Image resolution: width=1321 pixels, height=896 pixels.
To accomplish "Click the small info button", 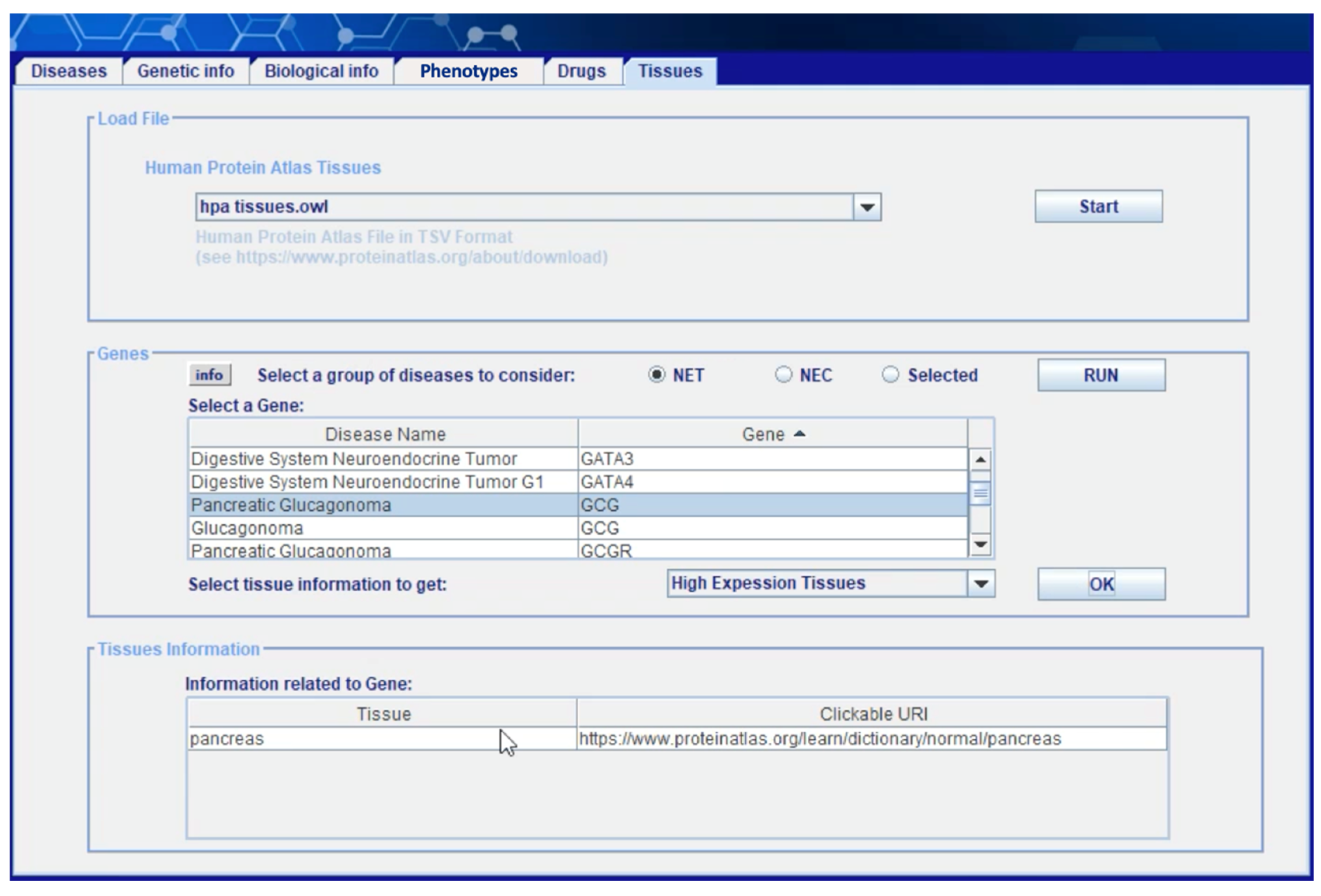I will (x=209, y=375).
